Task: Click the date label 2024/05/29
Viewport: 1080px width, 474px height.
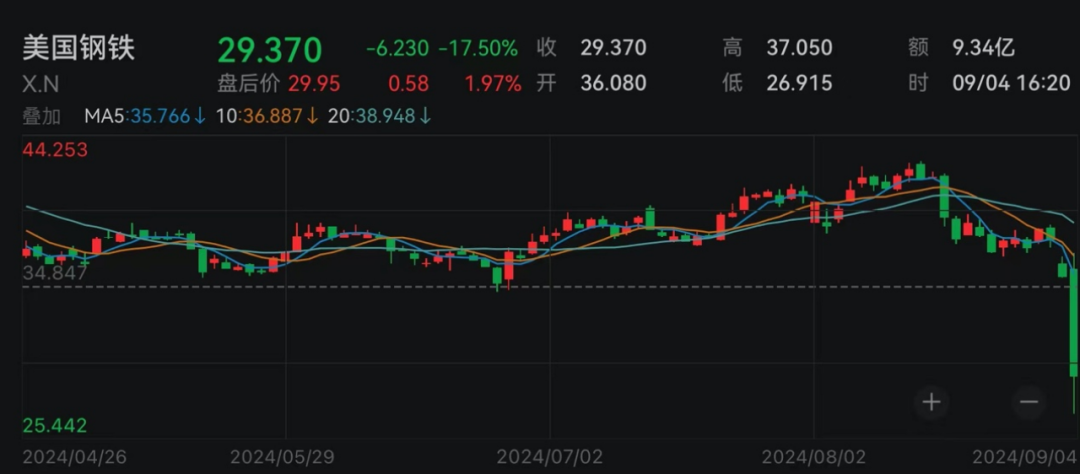Action: (284, 456)
